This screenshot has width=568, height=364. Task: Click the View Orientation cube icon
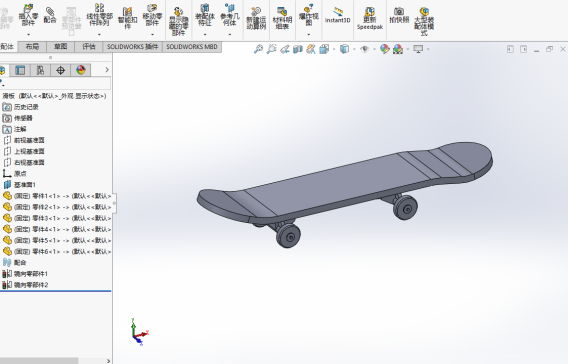pyautogui.click(x=324, y=49)
